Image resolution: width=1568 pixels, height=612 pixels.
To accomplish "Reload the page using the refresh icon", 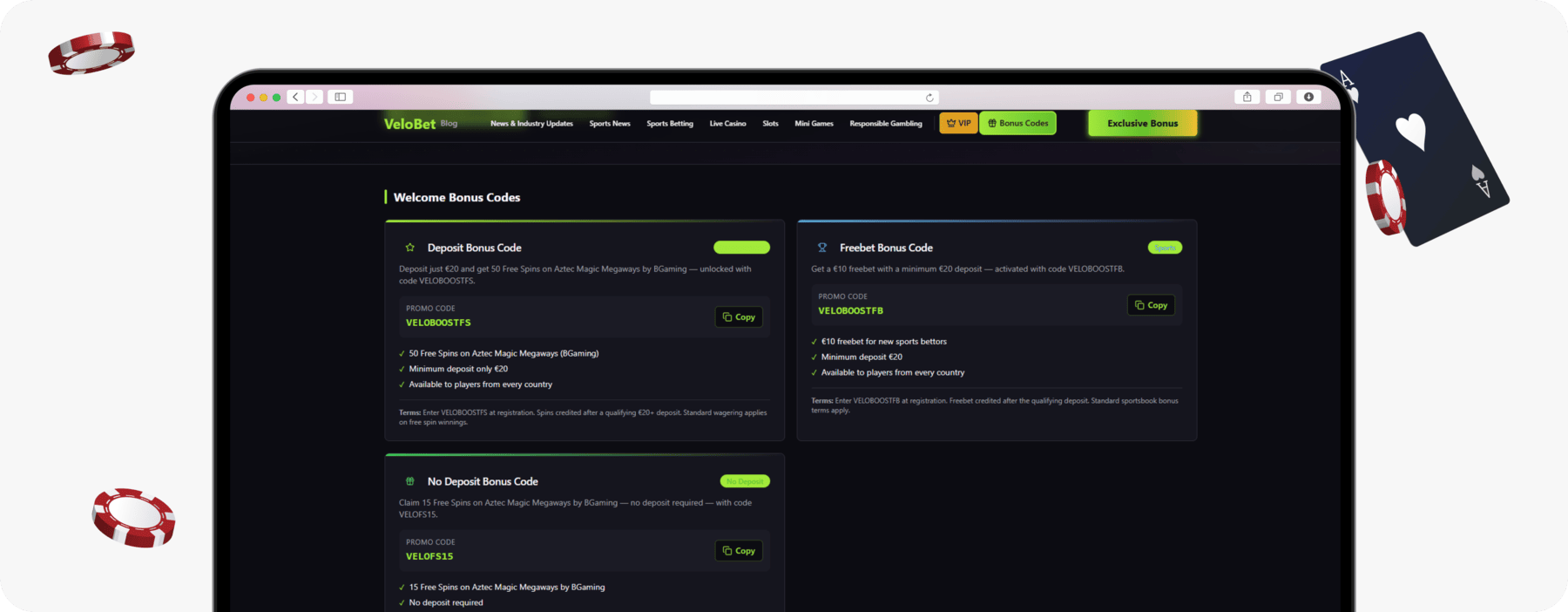I will coord(929,98).
